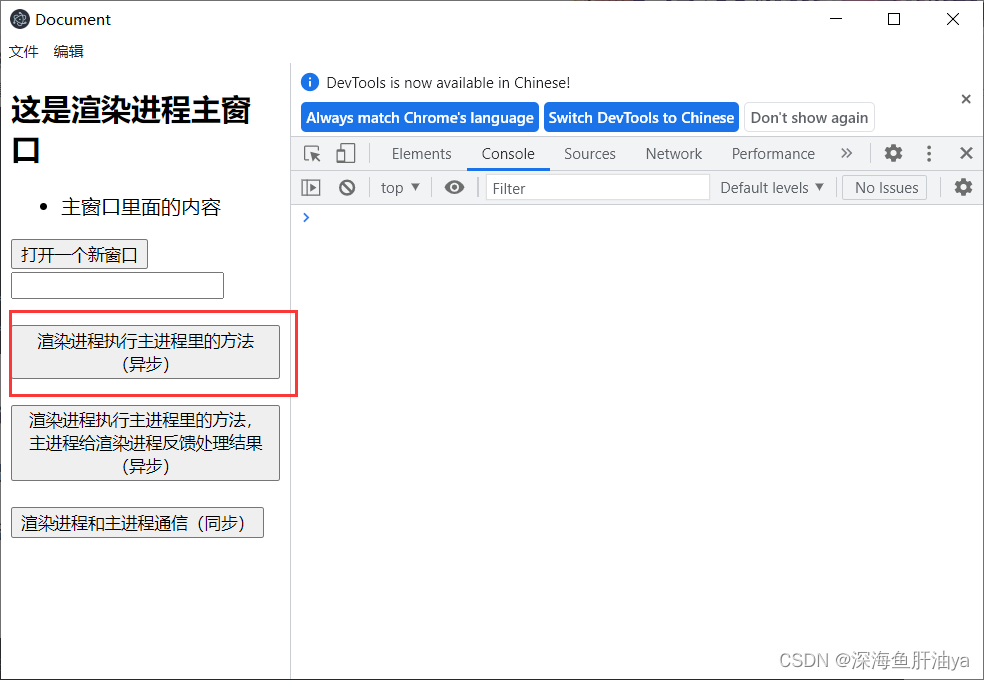Open the JavaScript context dropdown labeled top
984x680 pixels.
click(398, 187)
